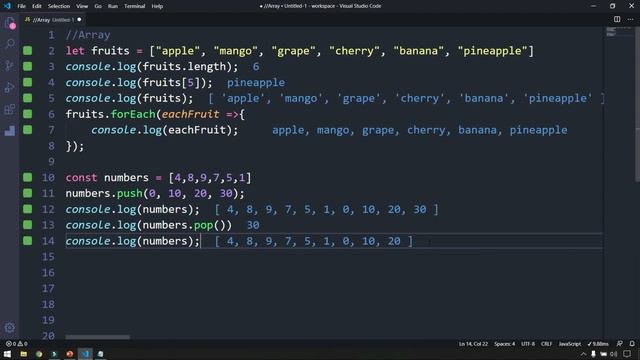Click the unsaved dot on the //Array tab
Image resolution: width=640 pixels, height=360 pixels.
pyautogui.click(x=79, y=20)
